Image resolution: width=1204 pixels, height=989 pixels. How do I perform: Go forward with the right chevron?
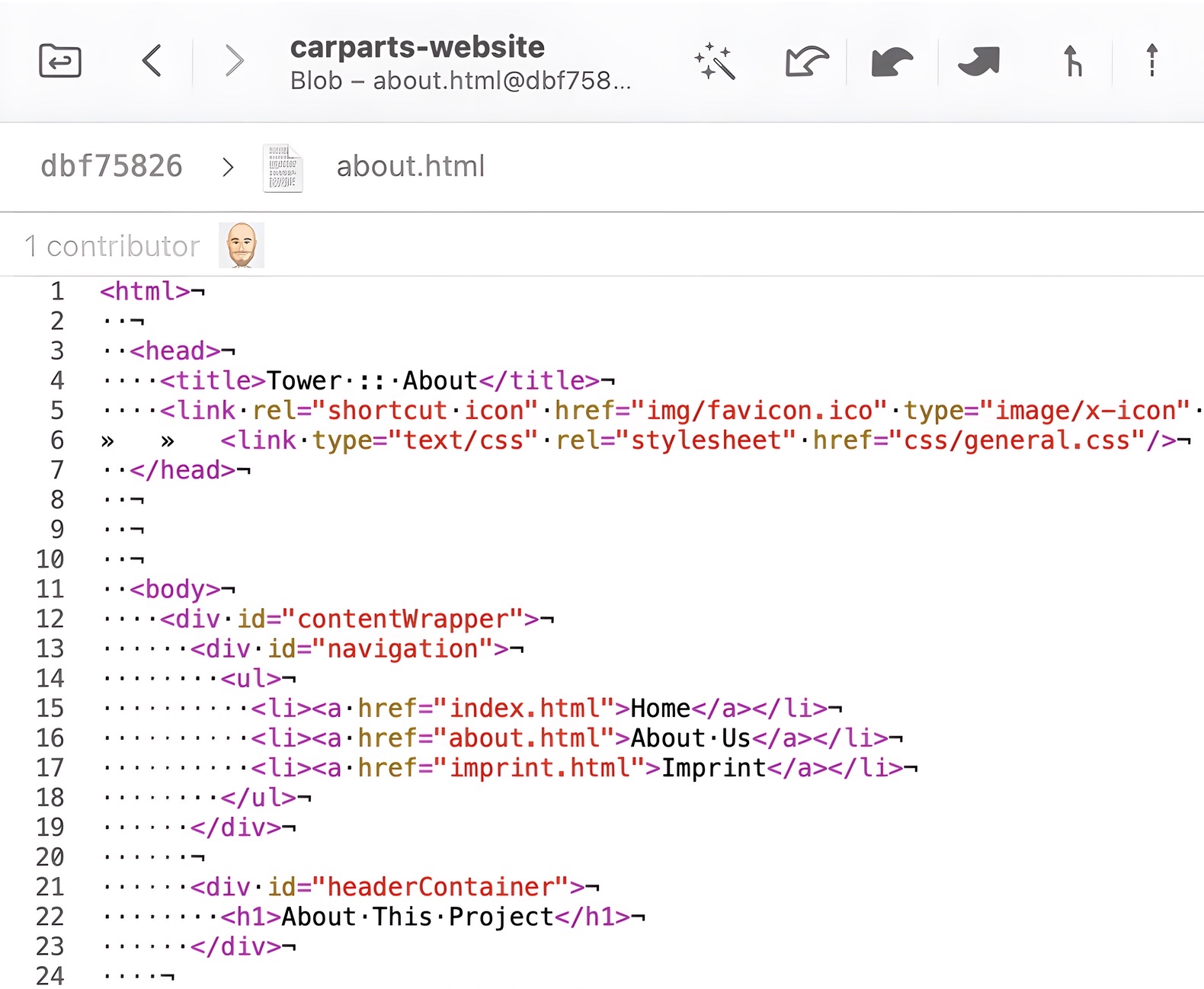(235, 61)
